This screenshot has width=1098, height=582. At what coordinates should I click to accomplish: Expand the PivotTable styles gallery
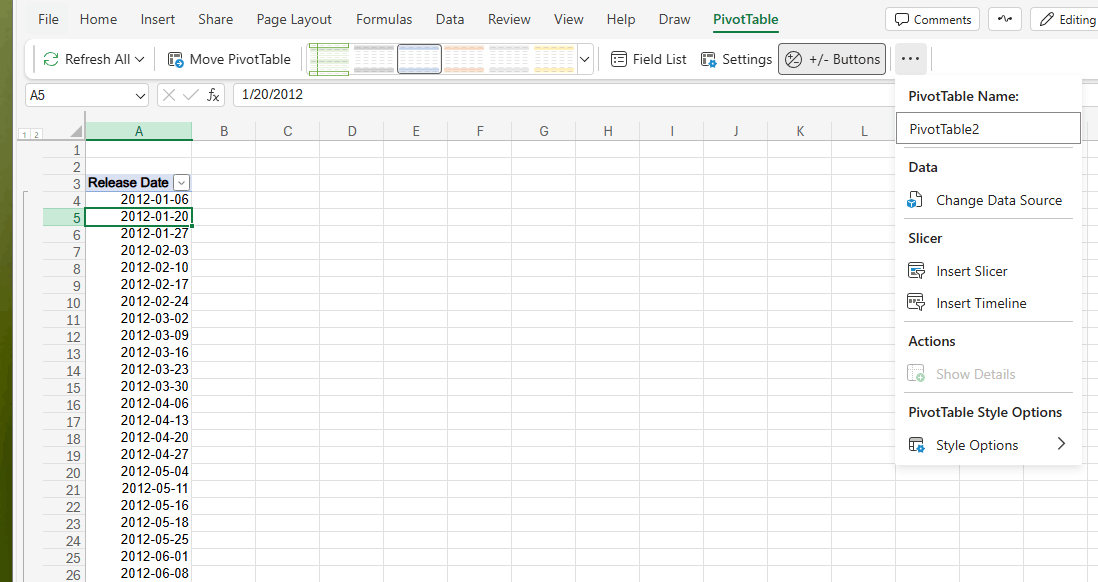click(585, 60)
